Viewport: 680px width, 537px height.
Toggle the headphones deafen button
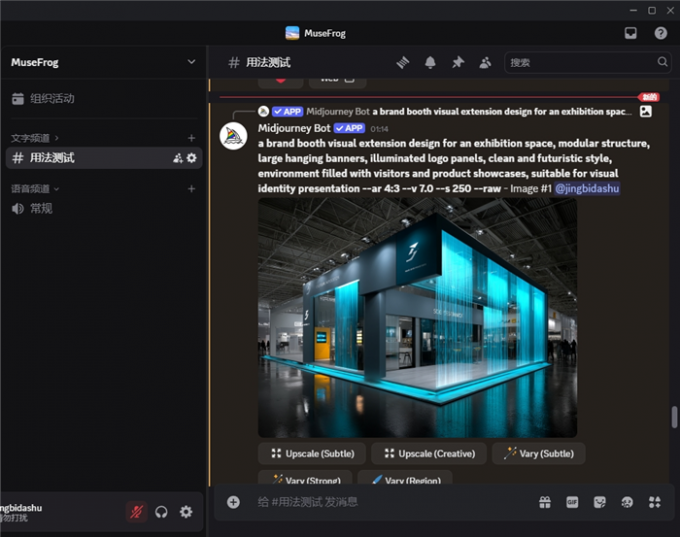(161, 512)
